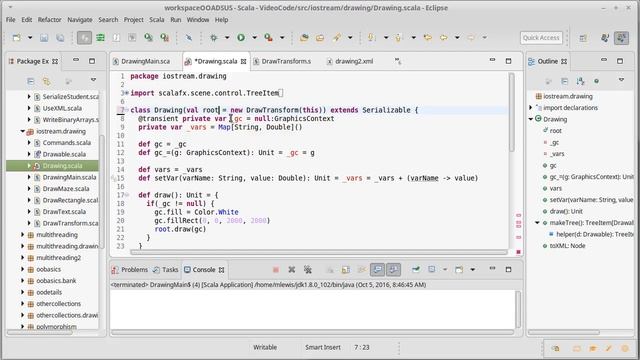This screenshot has width=640, height=360.
Task: Open the Refactor menu
Action: (x=49, y=20)
